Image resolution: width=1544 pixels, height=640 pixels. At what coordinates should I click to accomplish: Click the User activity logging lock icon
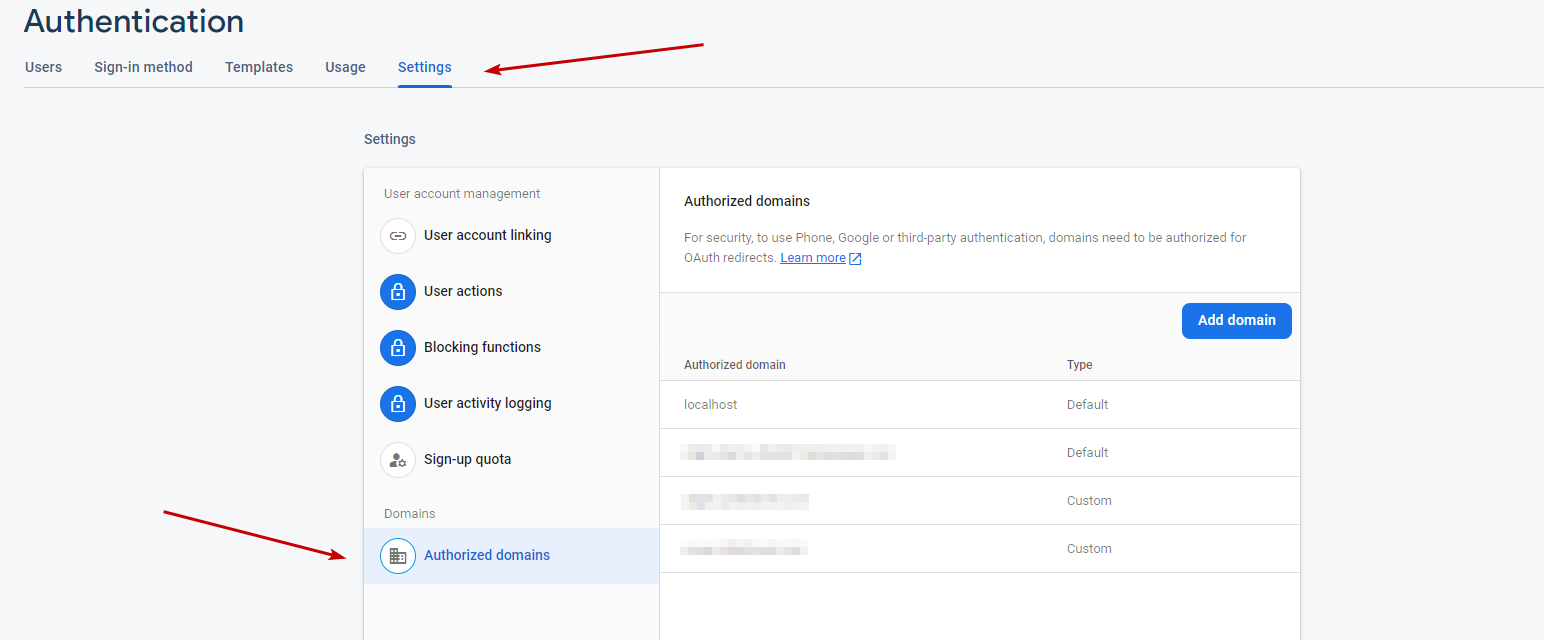(398, 404)
